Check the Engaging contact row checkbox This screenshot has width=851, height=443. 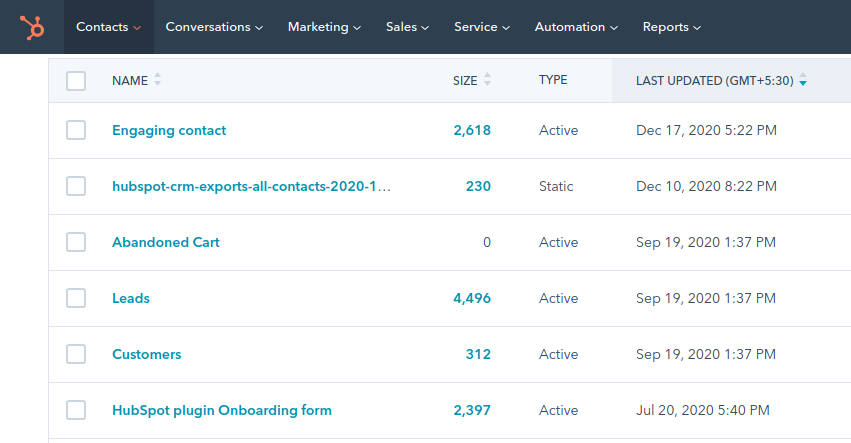76,130
